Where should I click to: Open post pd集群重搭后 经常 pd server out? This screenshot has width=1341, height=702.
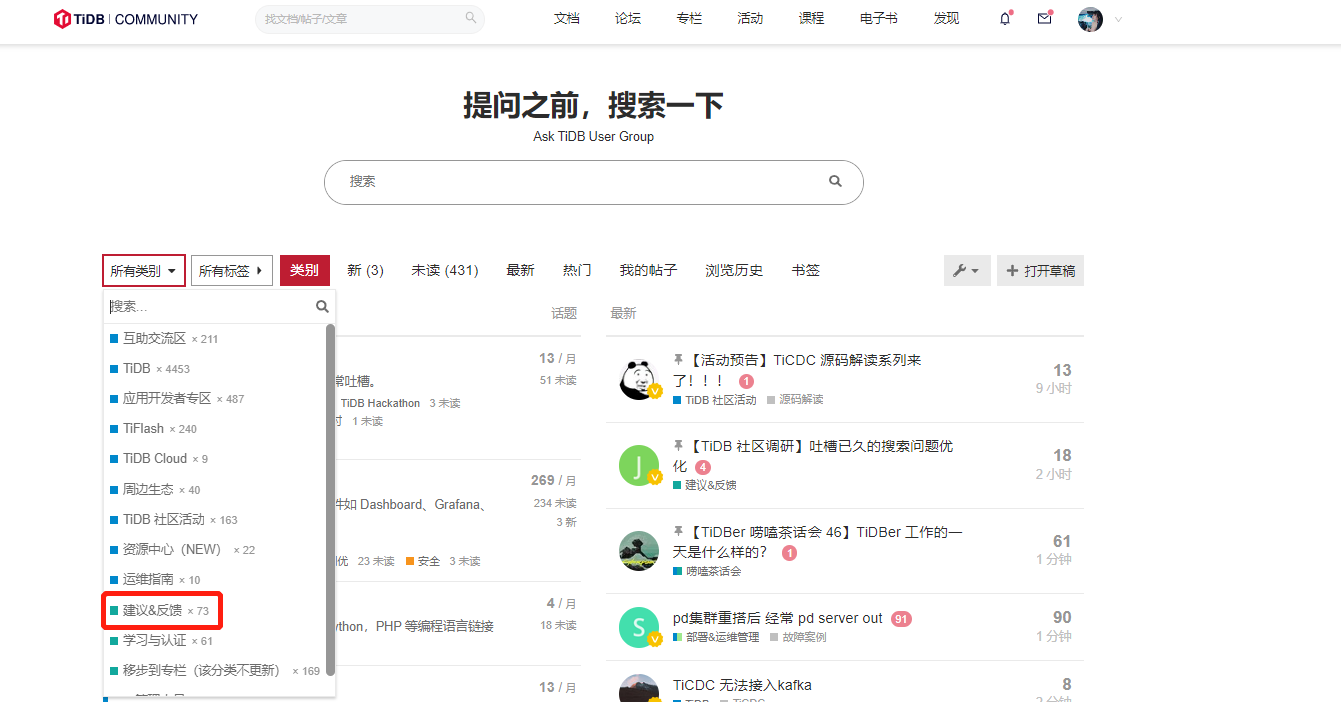pos(778,618)
